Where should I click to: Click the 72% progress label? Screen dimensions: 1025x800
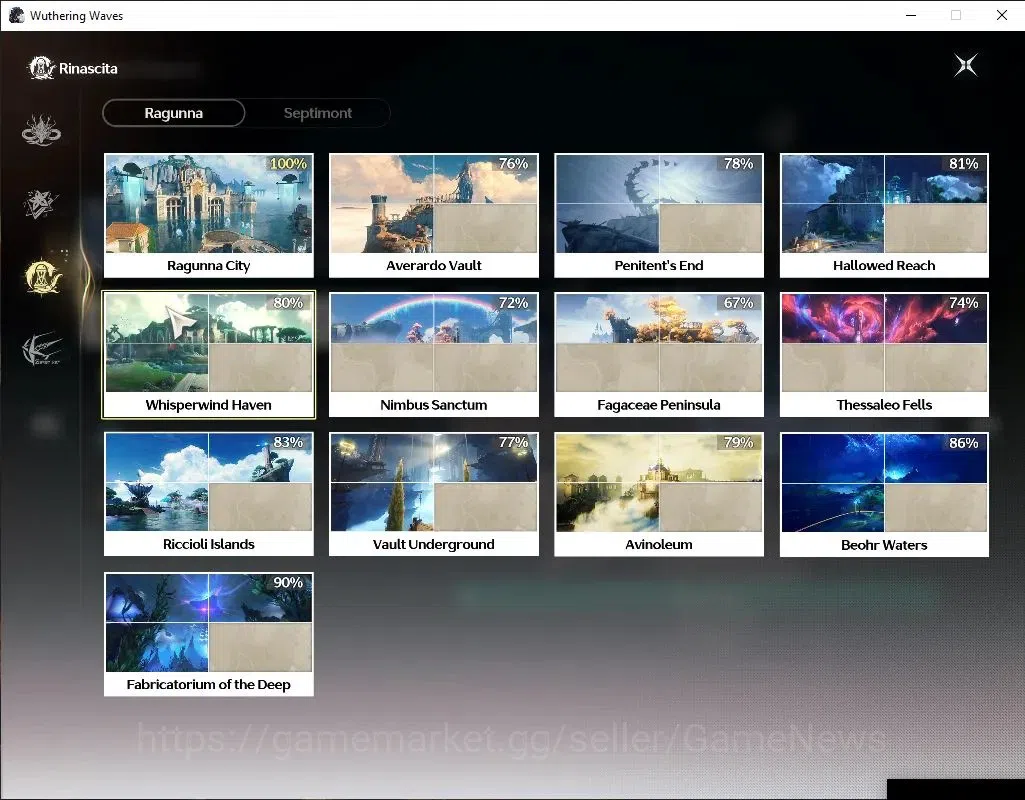(x=513, y=303)
